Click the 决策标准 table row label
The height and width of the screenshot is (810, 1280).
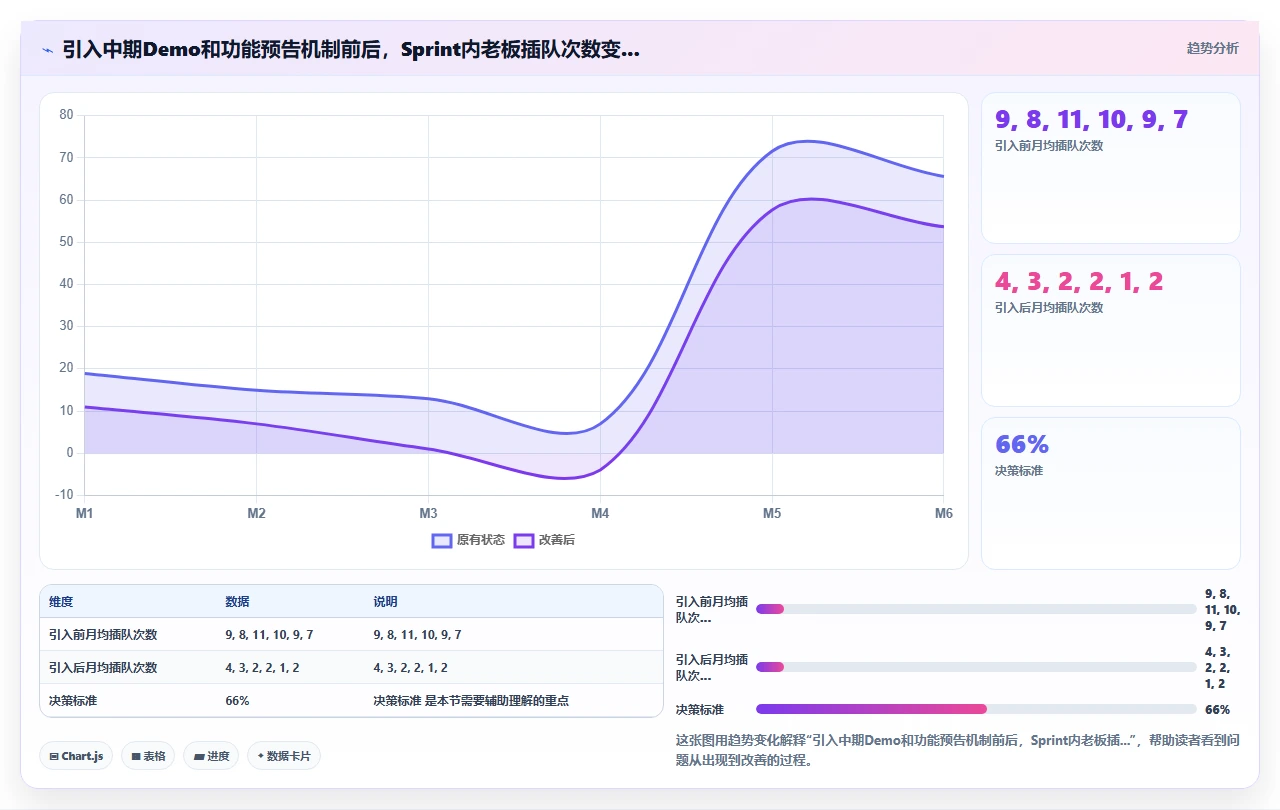click(73, 701)
